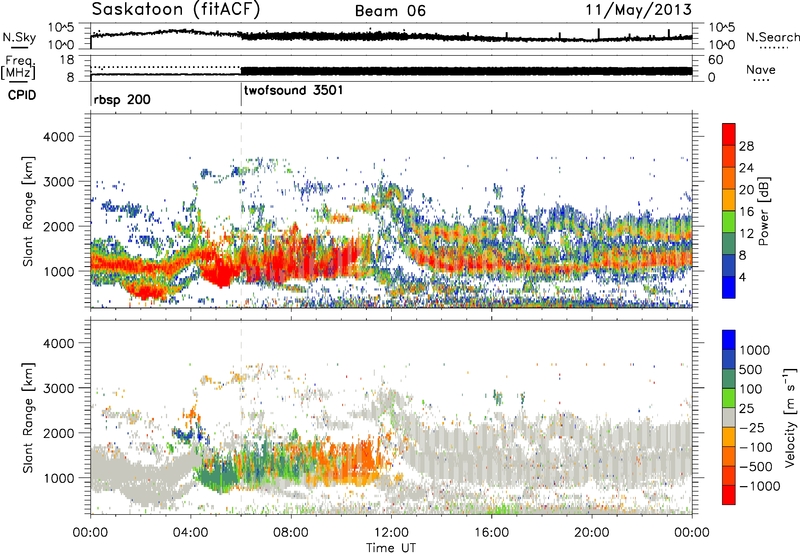
Task: Click the '04:00' time axis label
Action: click(191, 533)
